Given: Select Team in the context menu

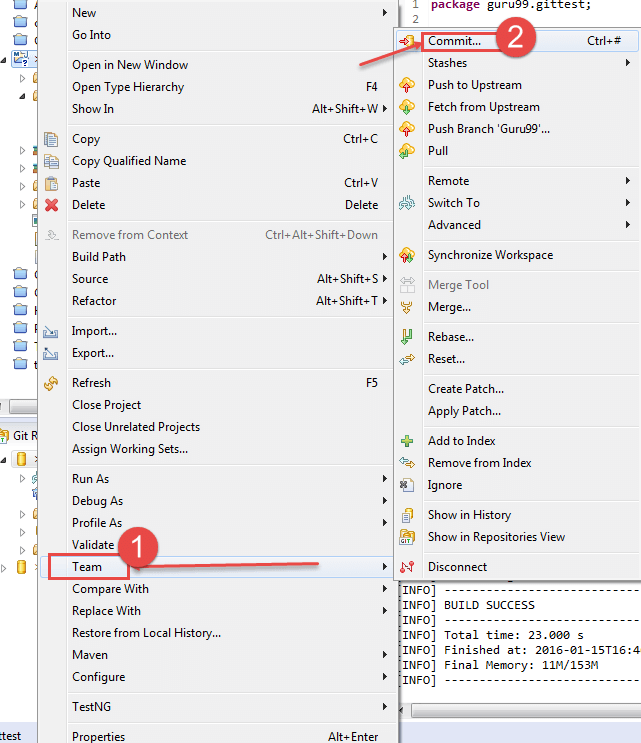Looking at the screenshot, I should coord(87,567).
